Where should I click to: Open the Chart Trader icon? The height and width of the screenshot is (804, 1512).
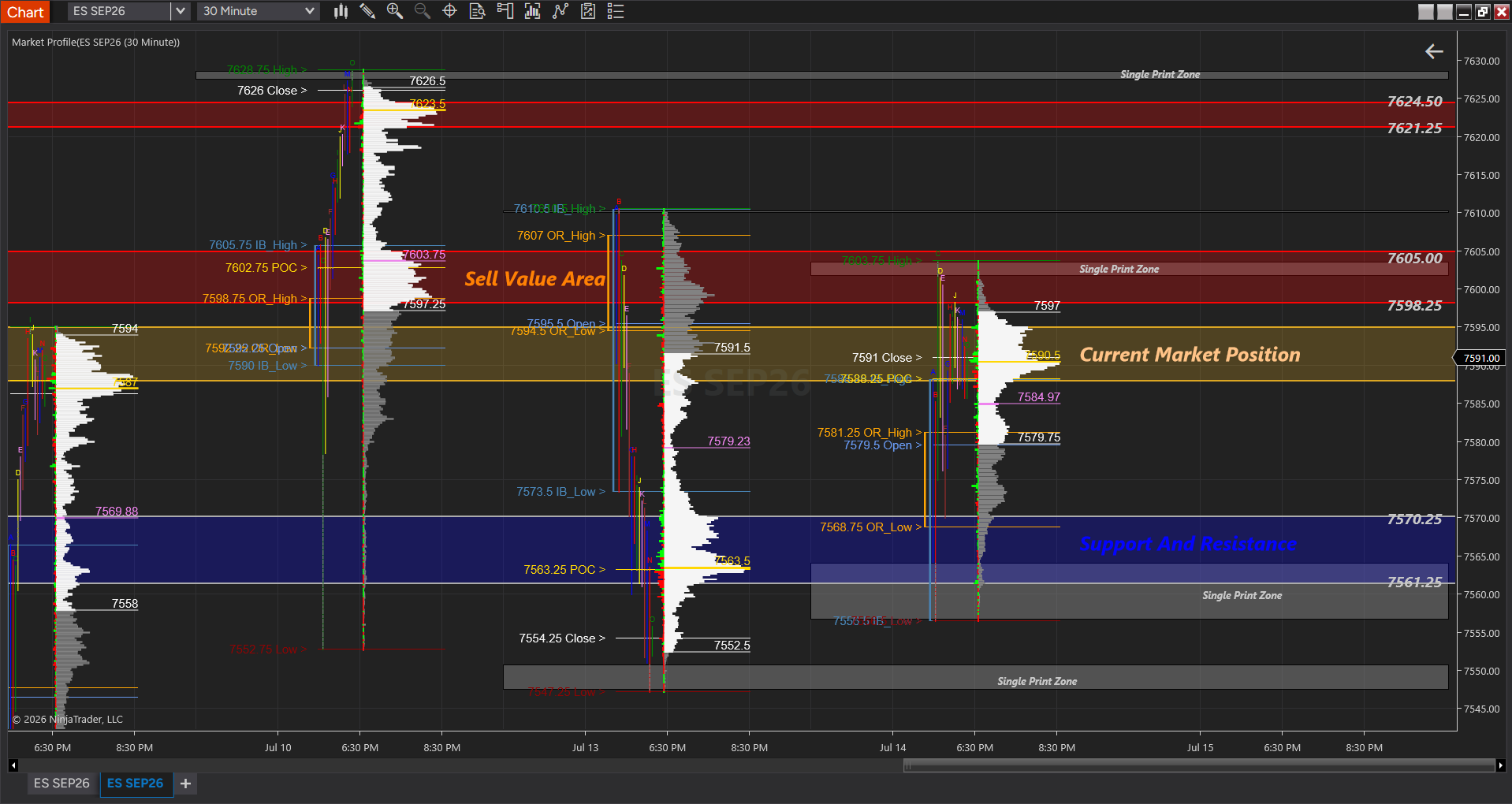point(505,11)
